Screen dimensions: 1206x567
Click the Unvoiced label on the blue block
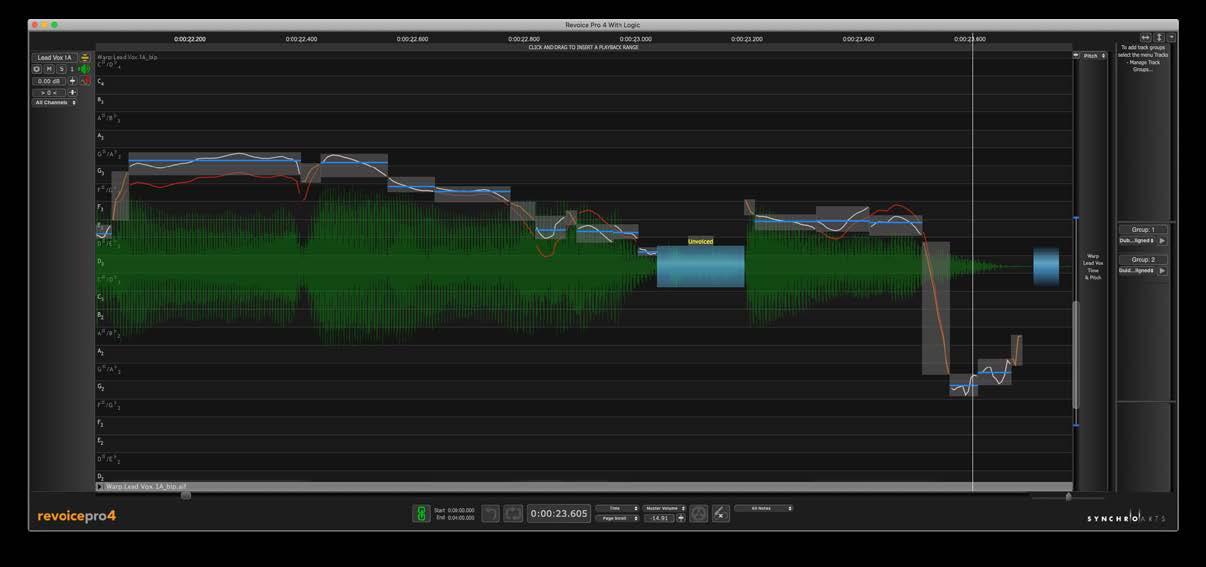tap(701, 241)
